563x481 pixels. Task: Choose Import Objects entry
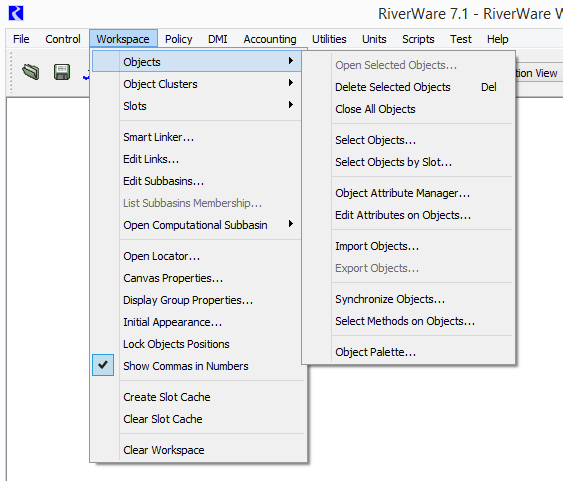(x=409, y=246)
